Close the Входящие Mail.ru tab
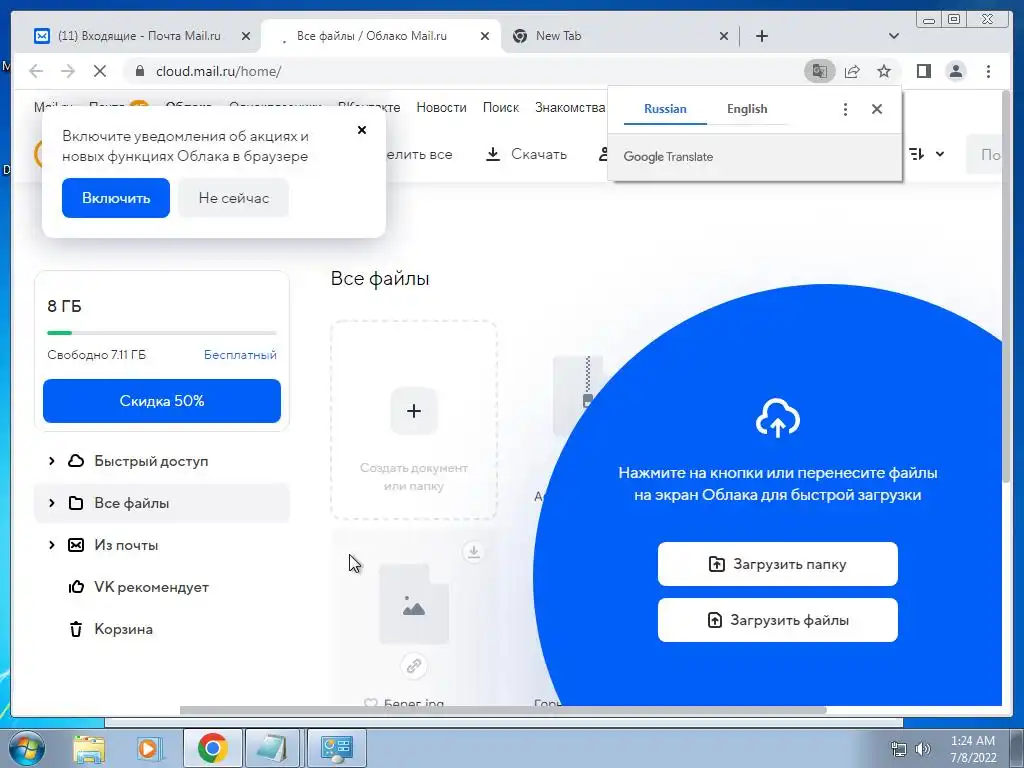 click(x=246, y=36)
